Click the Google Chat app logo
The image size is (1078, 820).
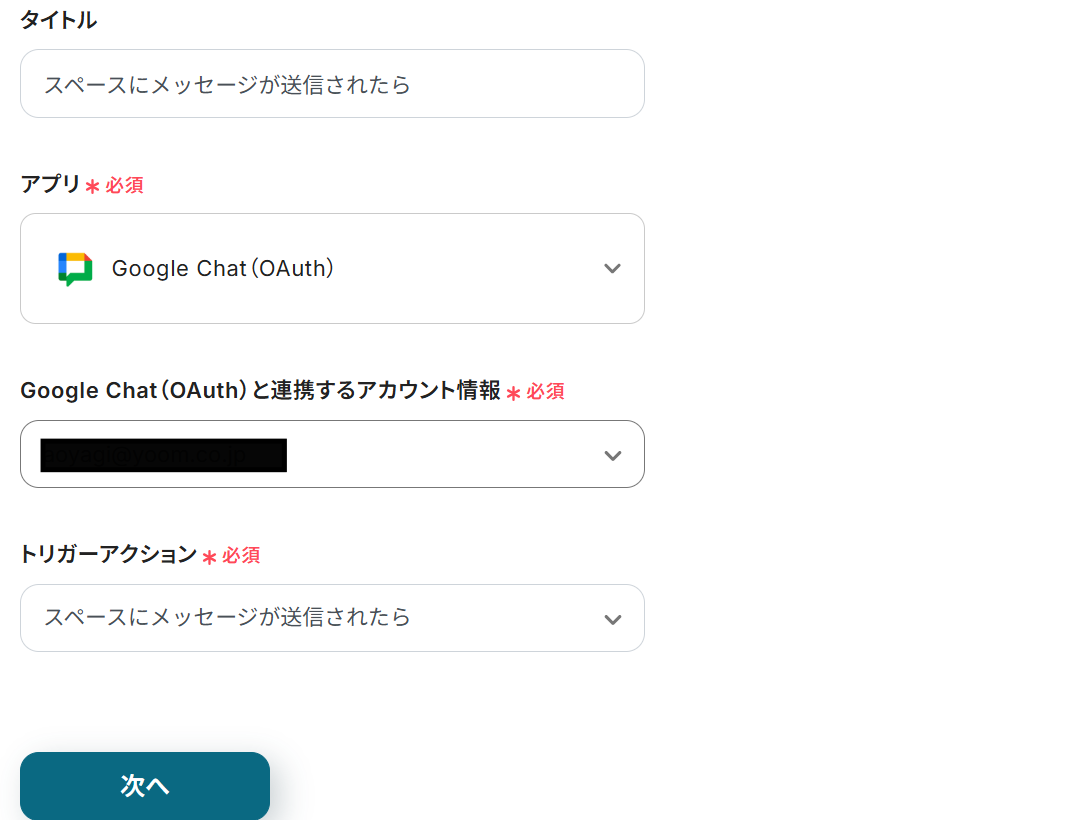pos(75,269)
